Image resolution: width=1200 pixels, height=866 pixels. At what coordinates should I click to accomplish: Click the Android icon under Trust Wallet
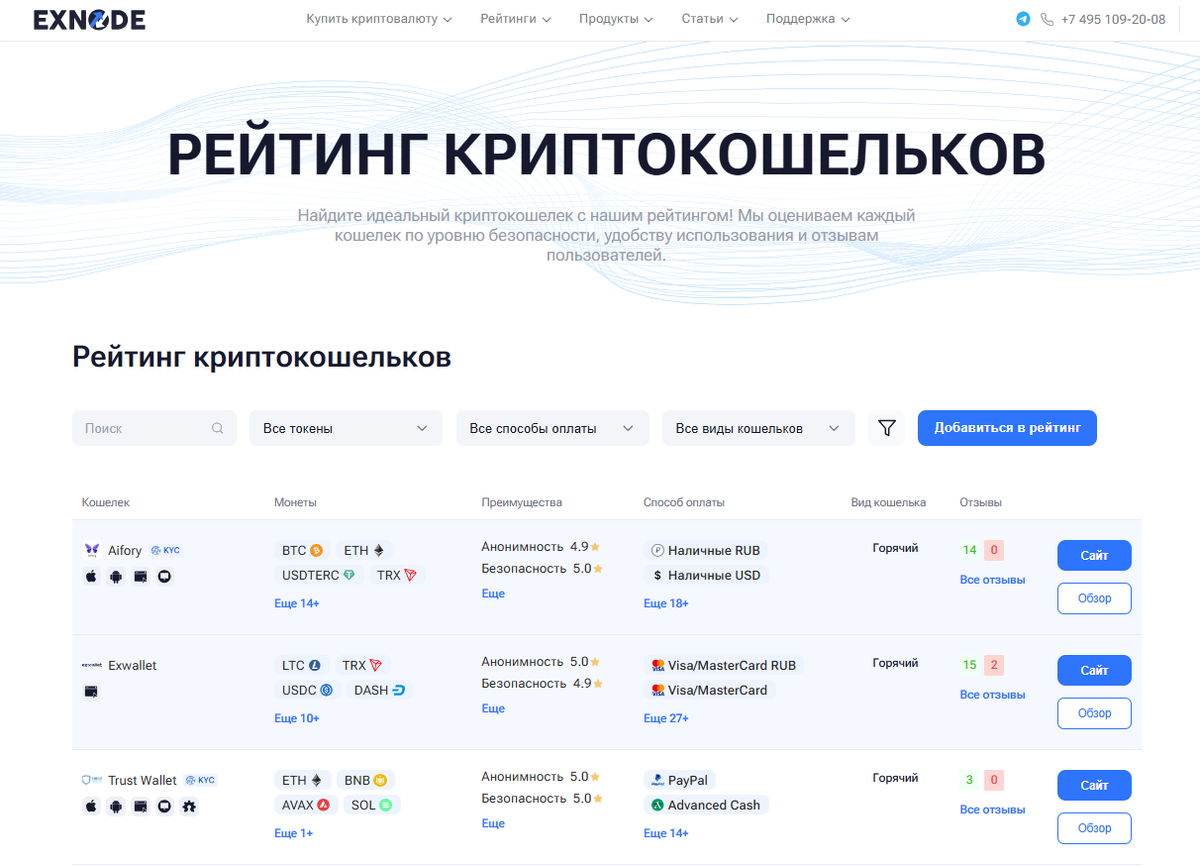pos(118,806)
